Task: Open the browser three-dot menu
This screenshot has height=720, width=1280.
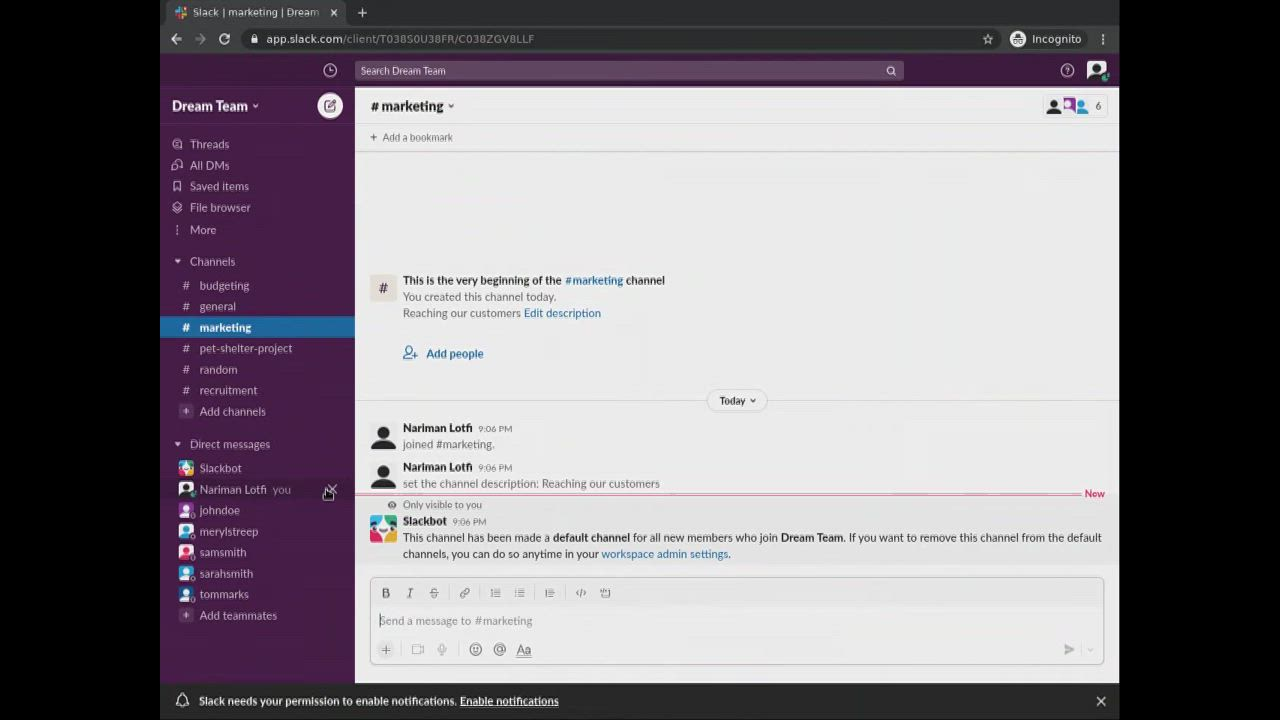Action: [x=1103, y=39]
